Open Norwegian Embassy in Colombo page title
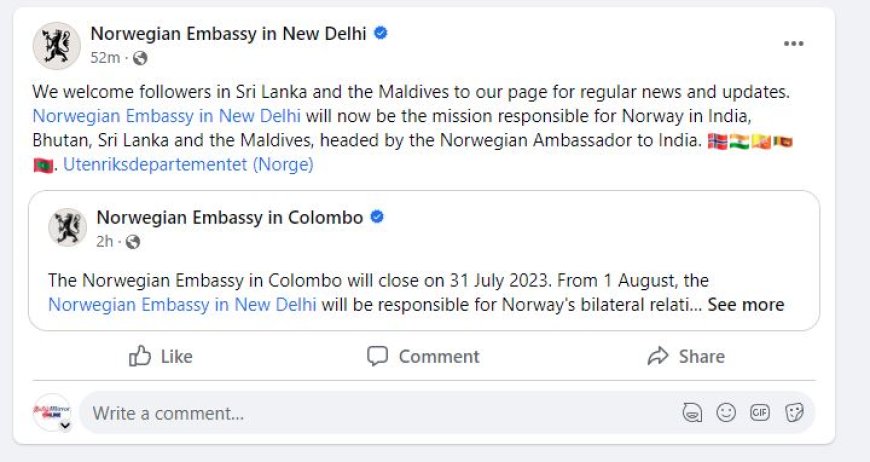Image resolution: width=870 pixels, height=462 pixels. point(229,217)
